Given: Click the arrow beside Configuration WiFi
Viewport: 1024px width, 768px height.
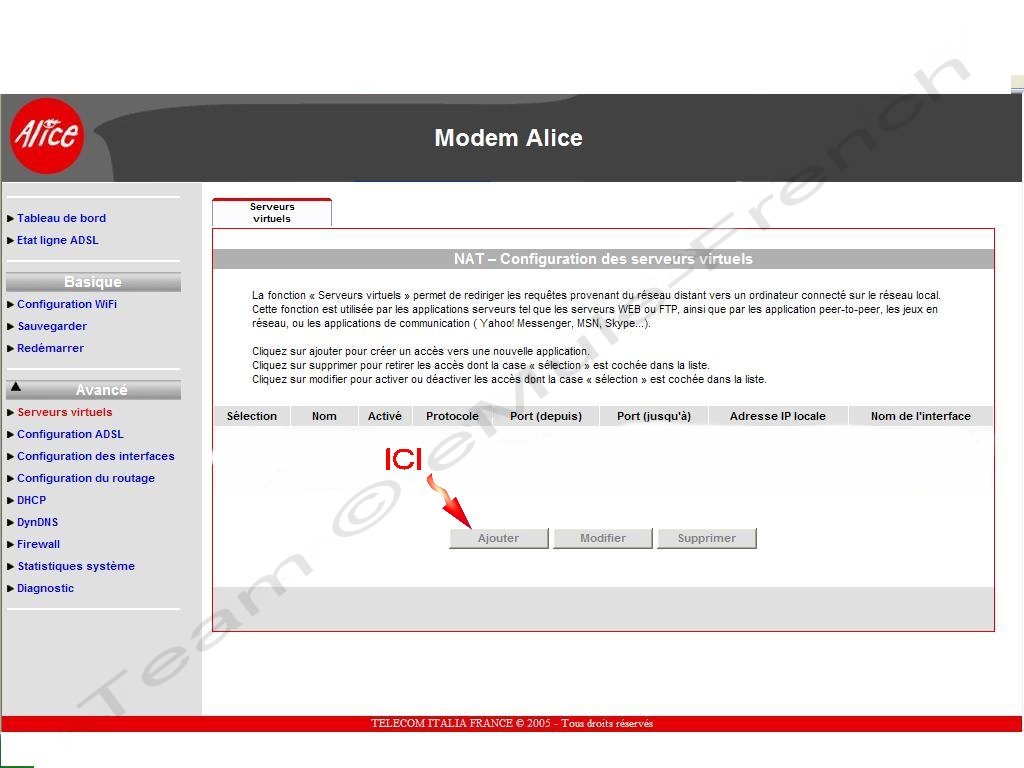Looking at the screenshot, I should 10,305.
